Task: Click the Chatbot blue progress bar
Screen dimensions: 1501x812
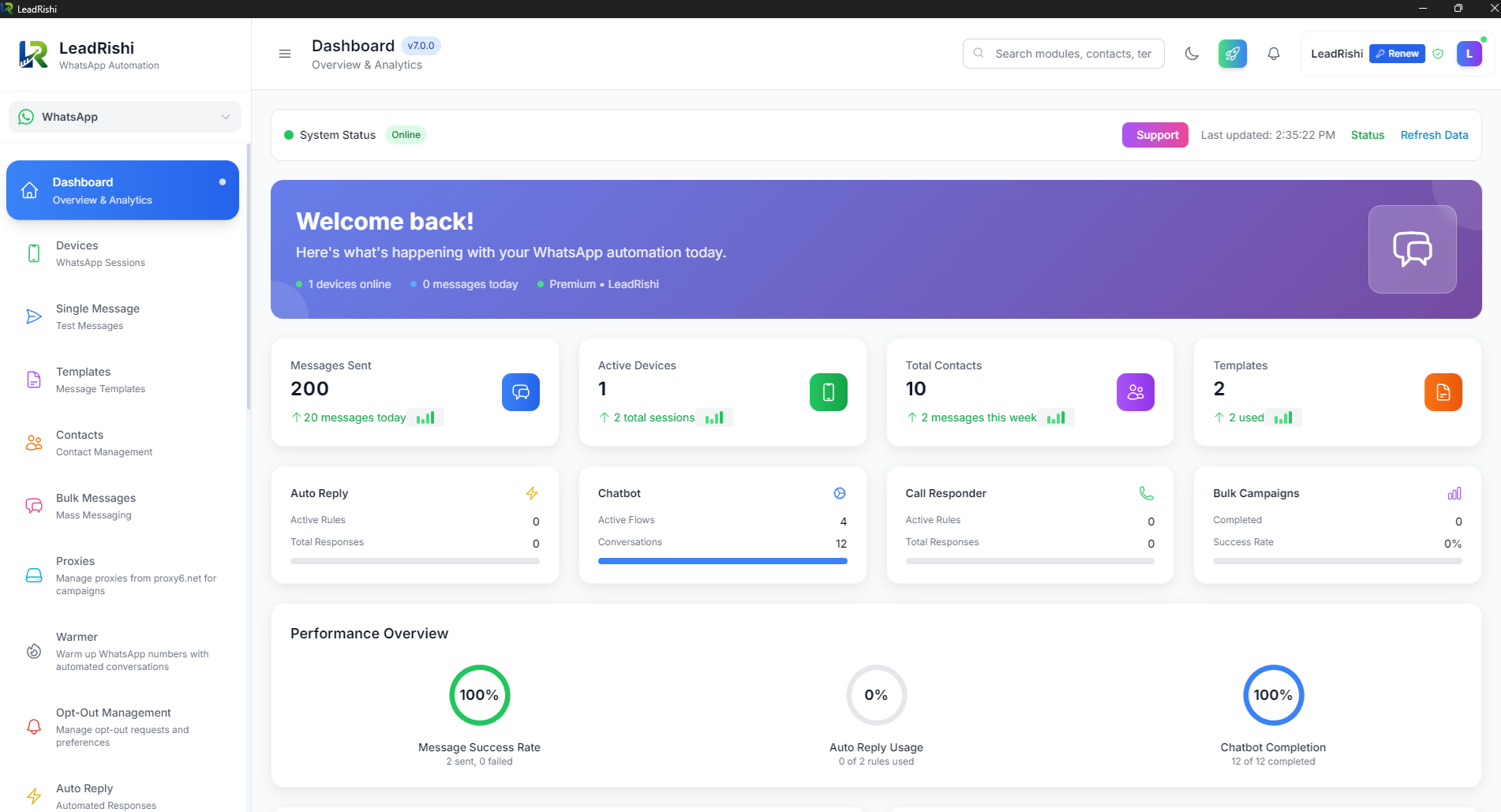Action: click(x=723, y=561)
